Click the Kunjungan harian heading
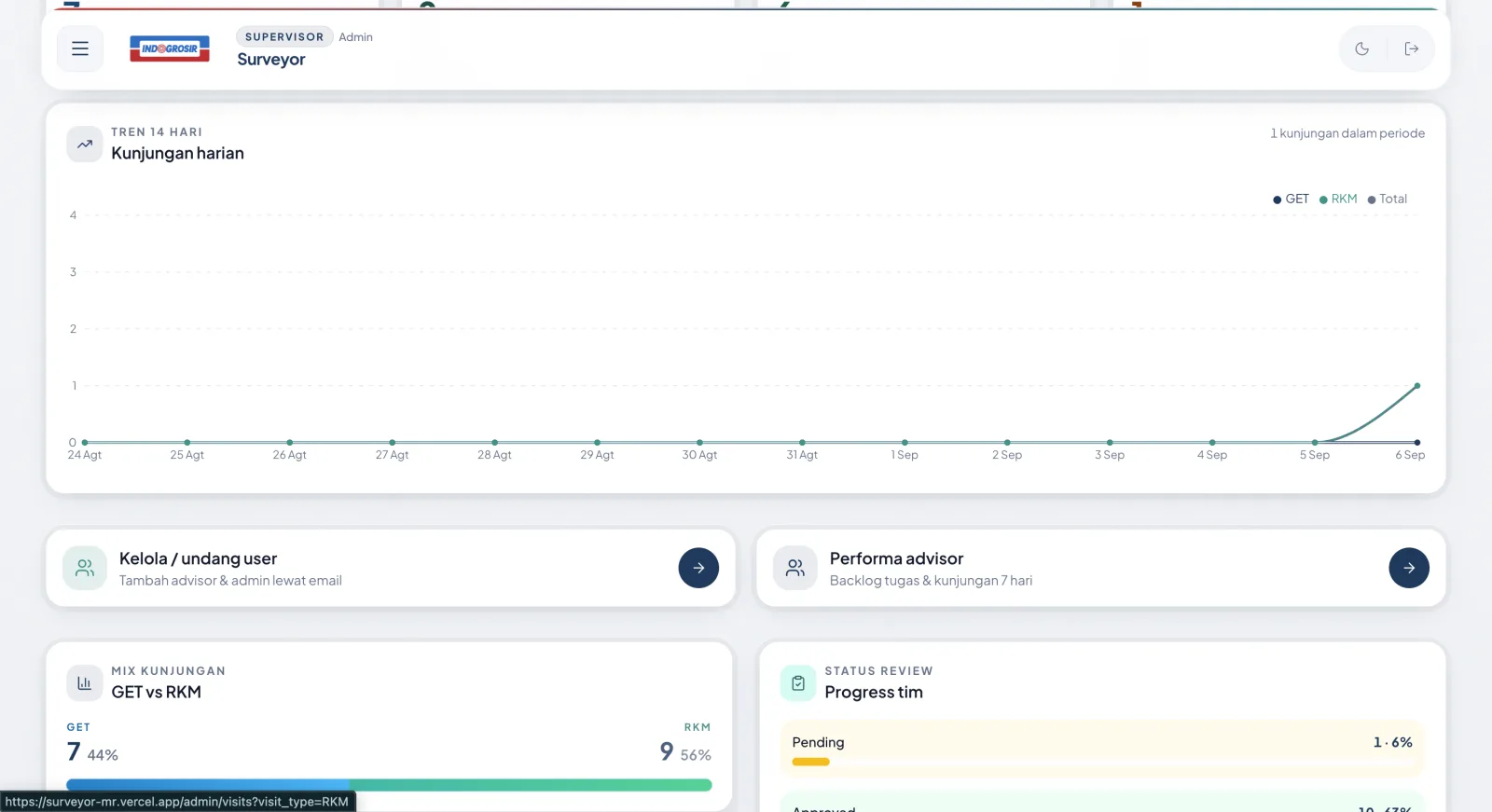 pyautogui.click(x=177, y=153)
